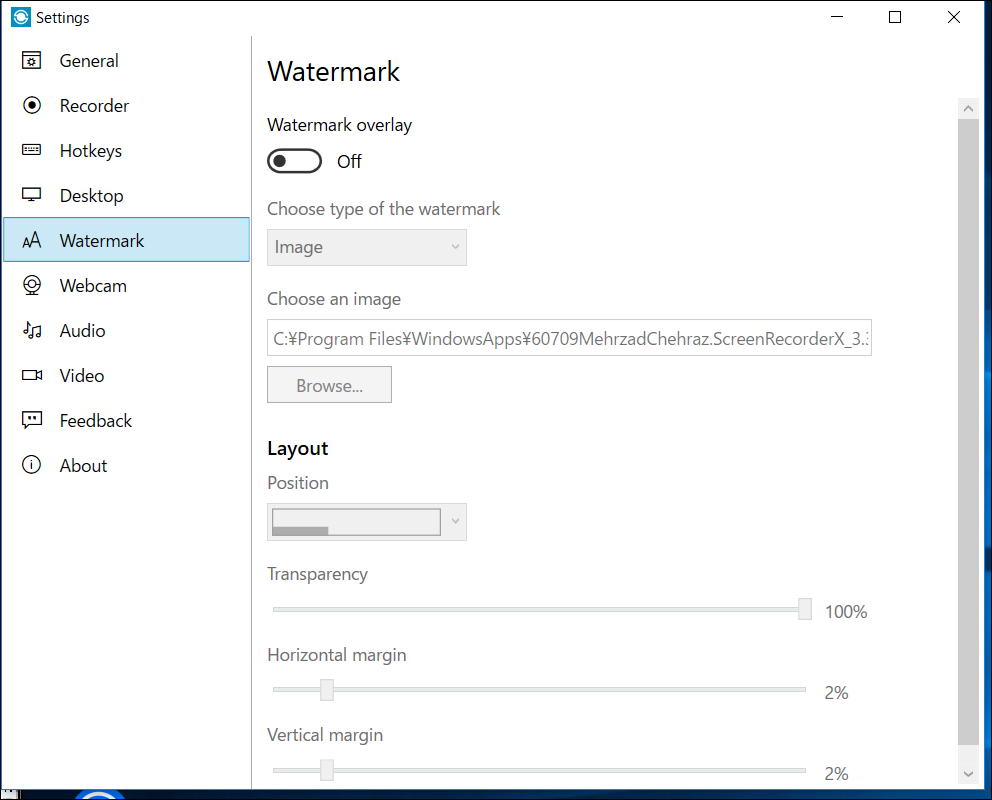Viewport: 992px width, 800px height.
Task: Open the General settings icon
Action: 30,60
